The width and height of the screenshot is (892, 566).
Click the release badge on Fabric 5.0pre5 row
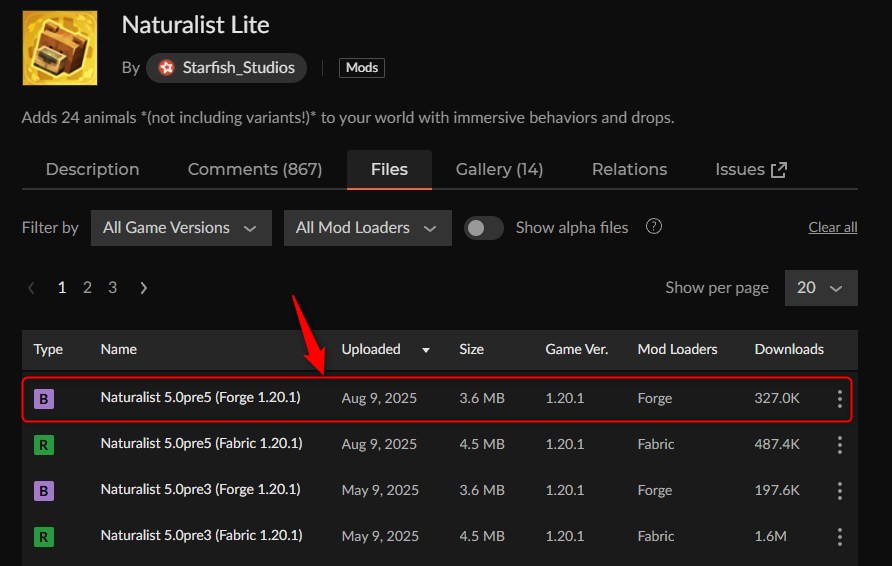(44, 444)
